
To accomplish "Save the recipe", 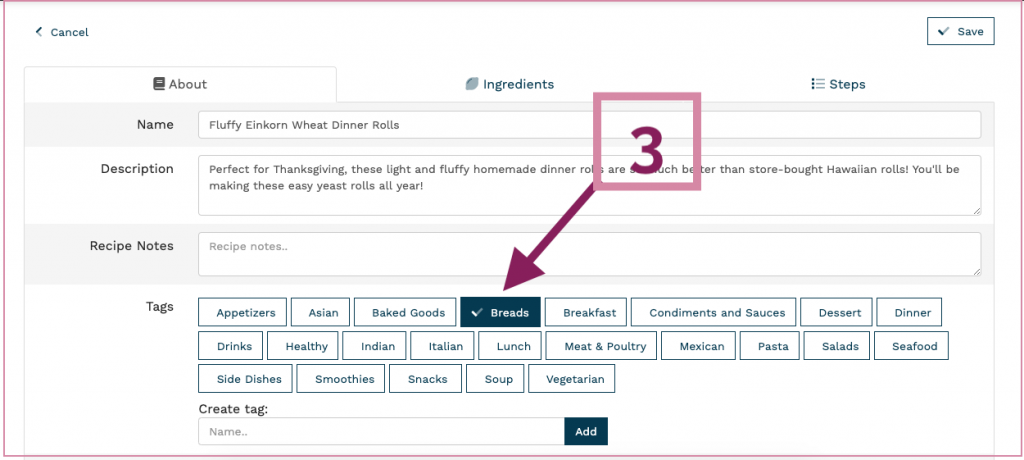I will [961, 31].
